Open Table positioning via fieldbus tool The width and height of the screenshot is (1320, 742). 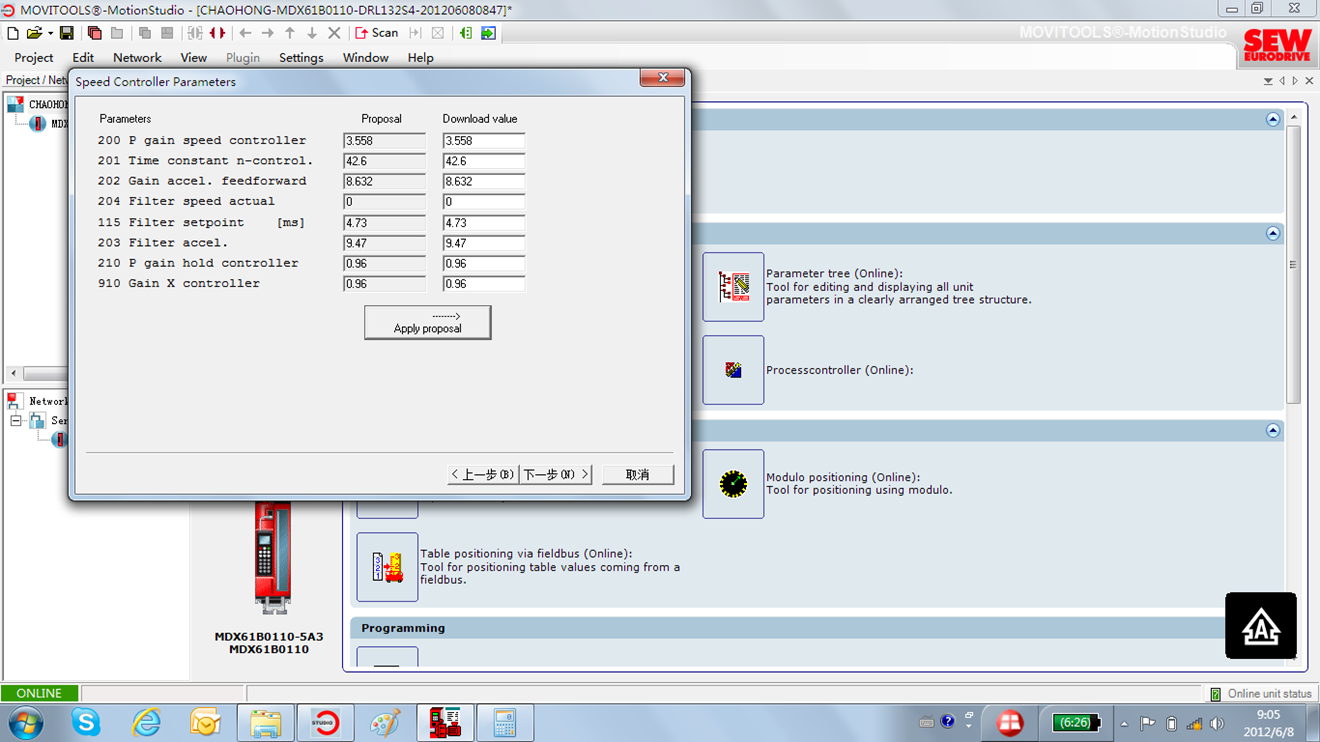[387, 567]
